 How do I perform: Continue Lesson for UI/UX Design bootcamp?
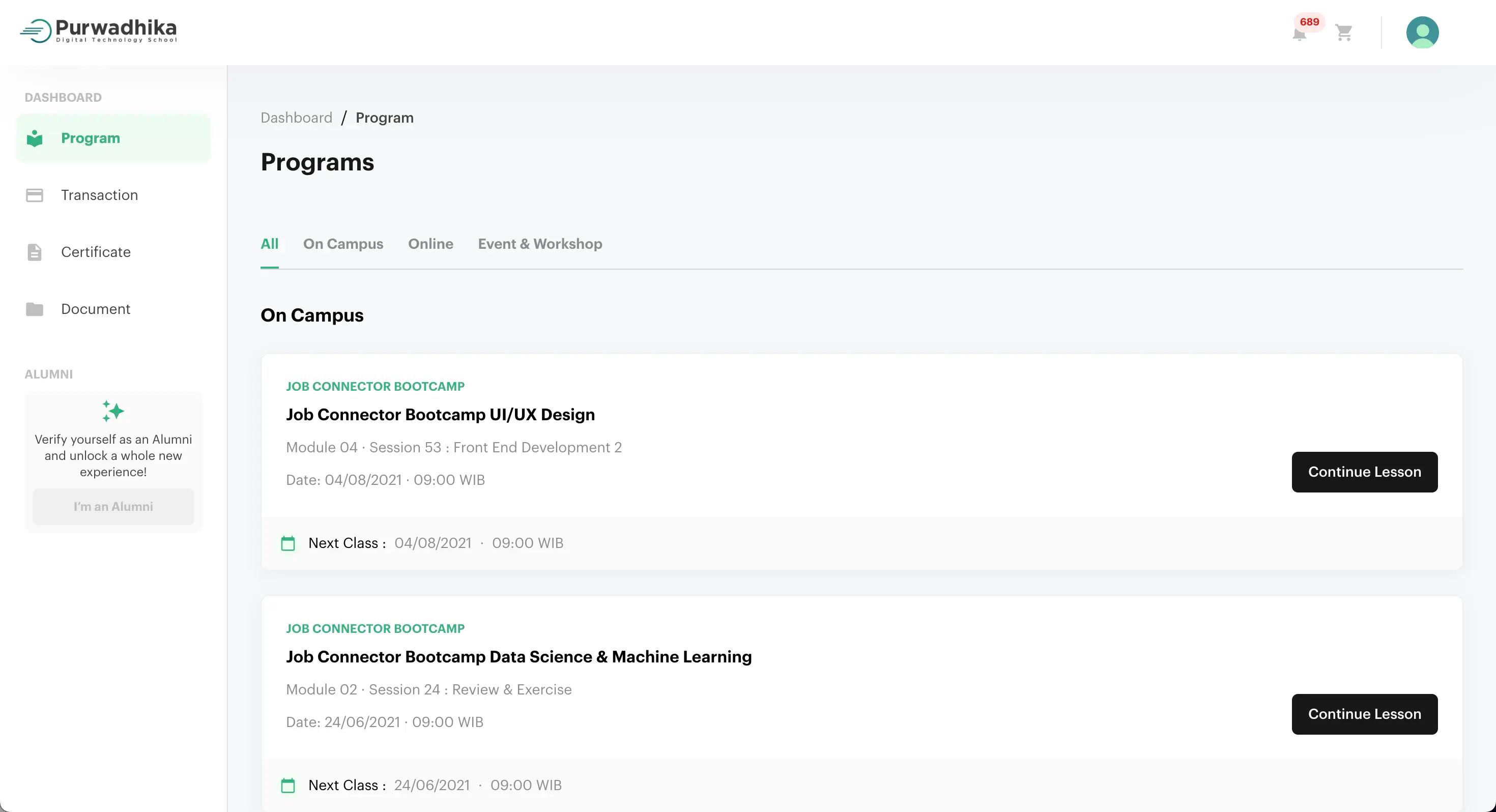(1364, 472)
